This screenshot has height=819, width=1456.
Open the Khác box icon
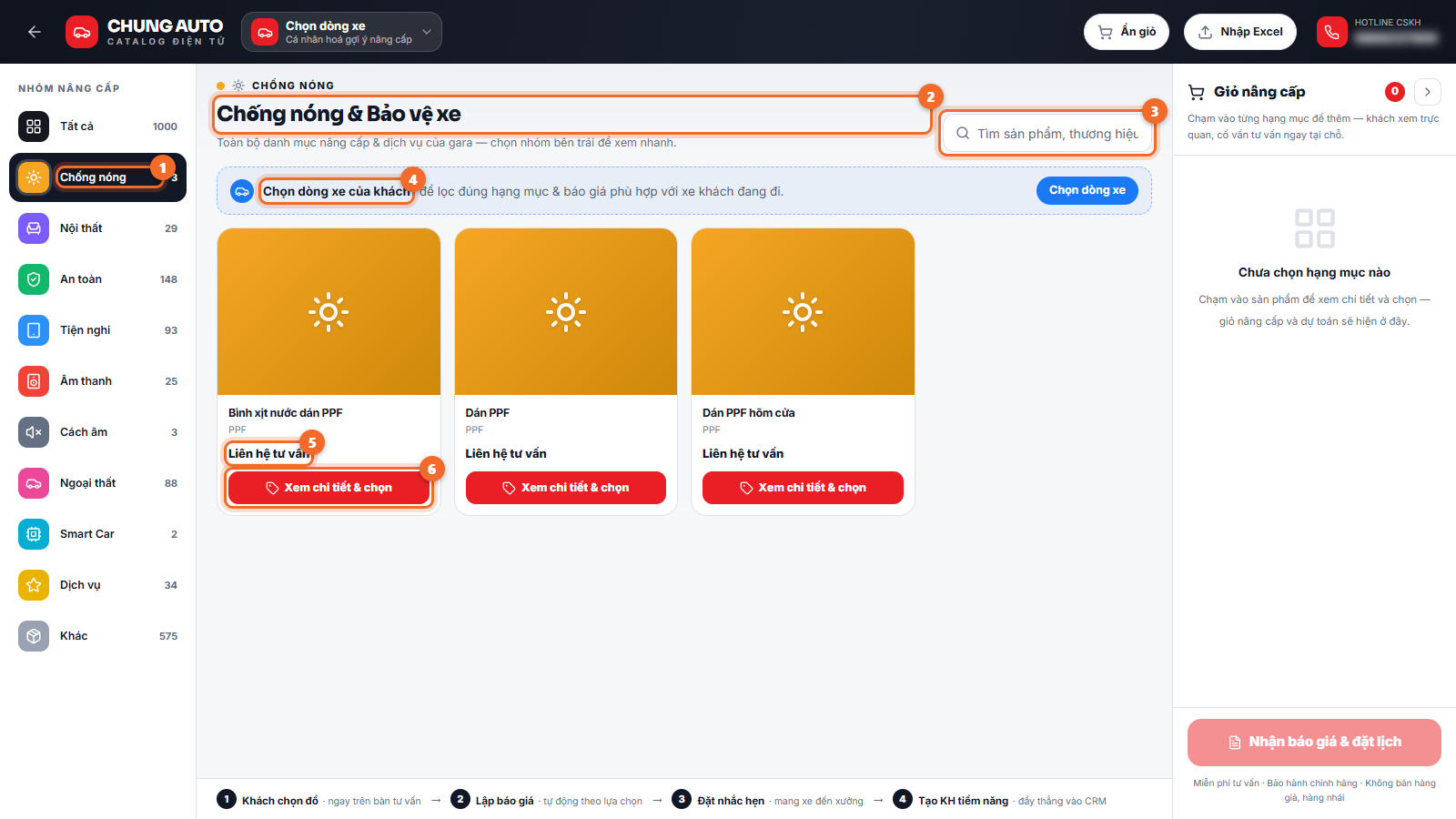coord(34,636)
